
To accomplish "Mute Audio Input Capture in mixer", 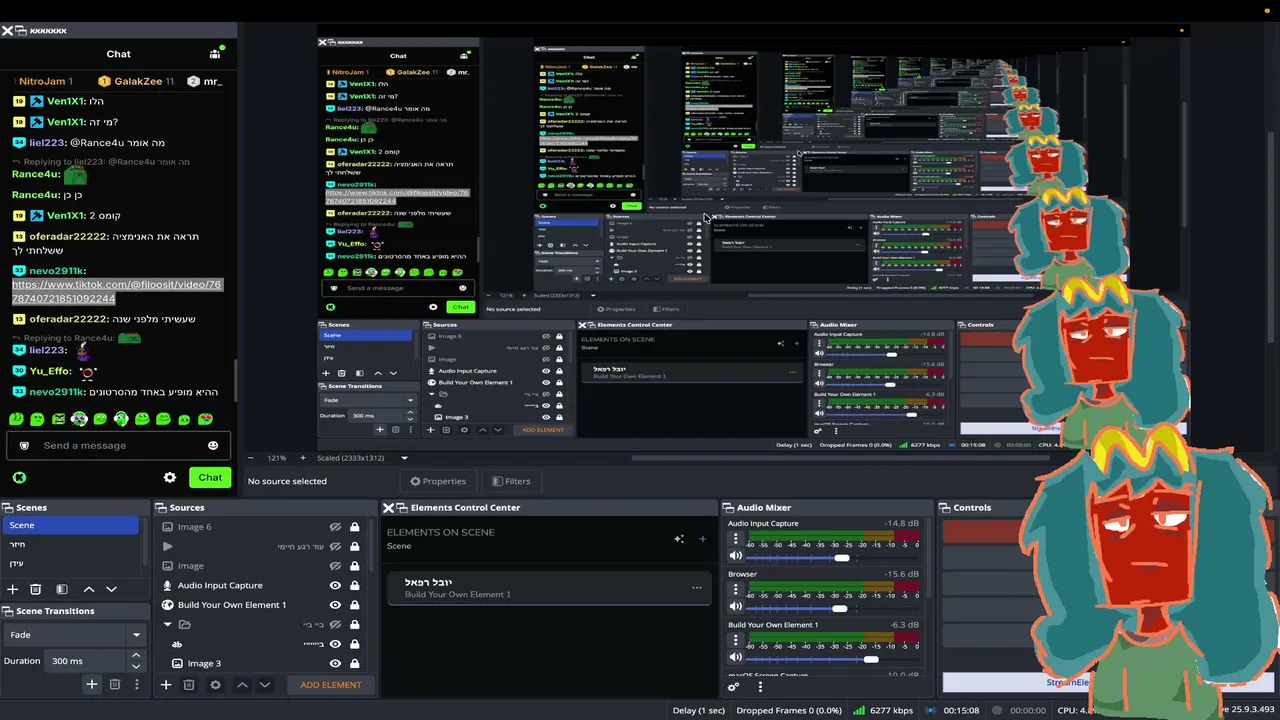I will [x=736, y=556].
